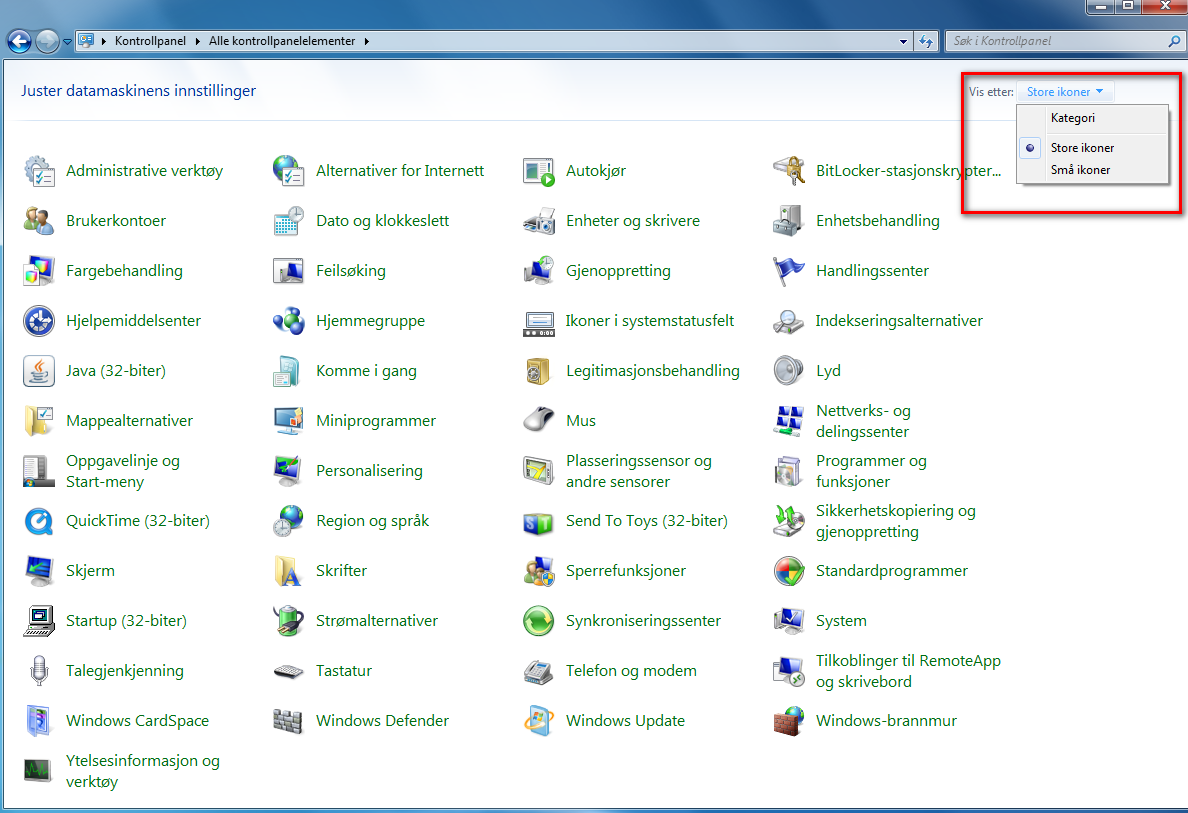1188x813 pixels.
Task: Click the Brukerkontoer users icon
Action: pos(39,220)
